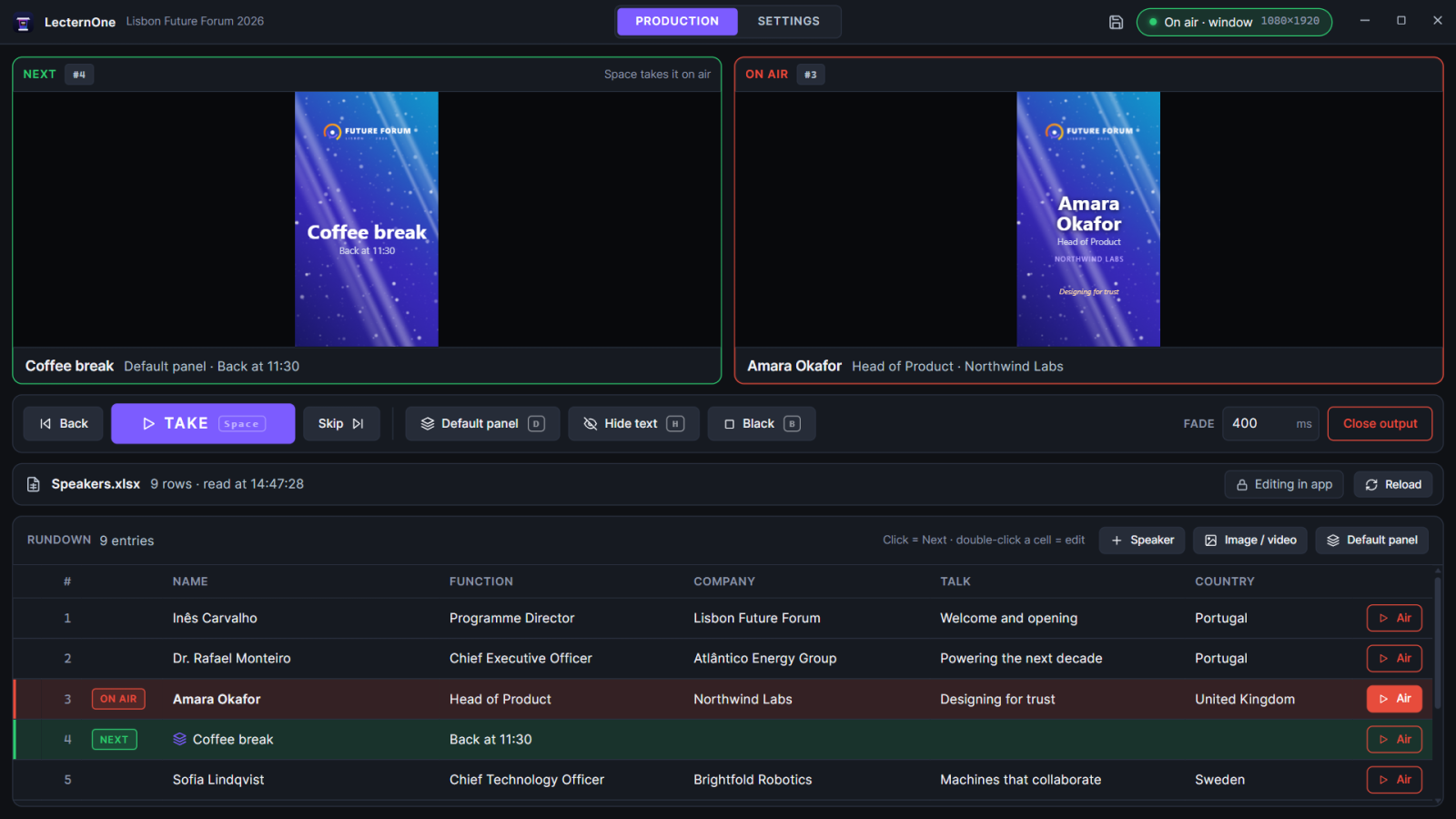Viewport: 1456px width, 819px height.
Task: Click the On air window status pill
Action: 1234,22
